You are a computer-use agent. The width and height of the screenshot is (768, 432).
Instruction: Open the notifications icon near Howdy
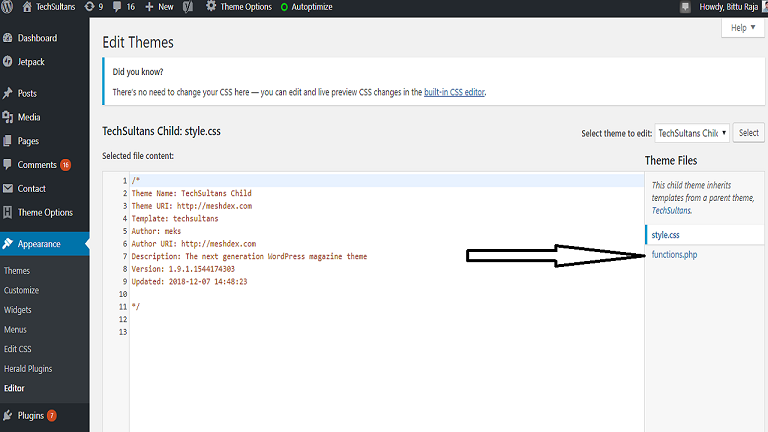tap(685, 7)
